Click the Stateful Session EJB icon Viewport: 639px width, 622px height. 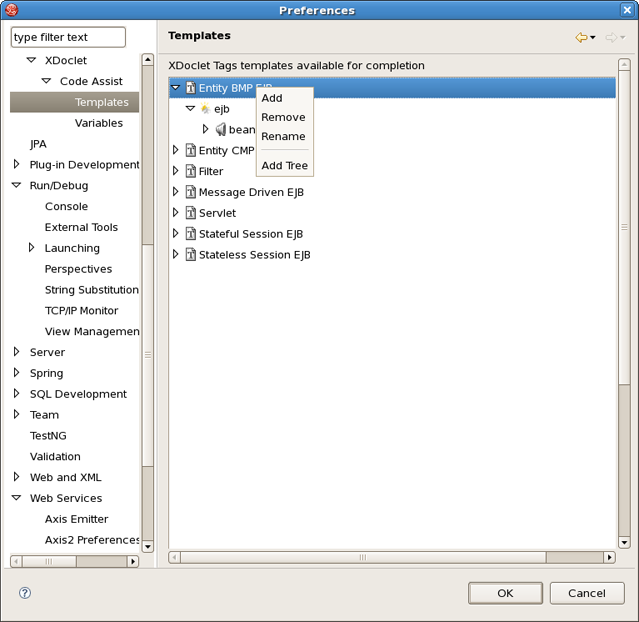(x=190, y=234)
